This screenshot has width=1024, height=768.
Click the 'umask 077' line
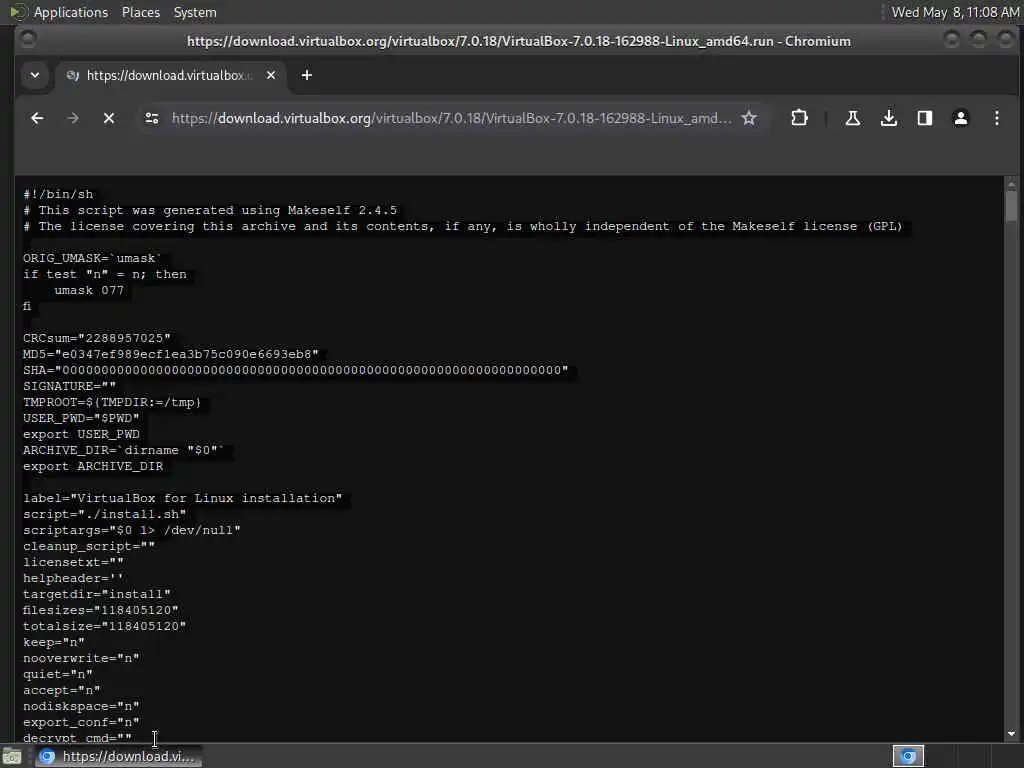[x=89, y=290]
